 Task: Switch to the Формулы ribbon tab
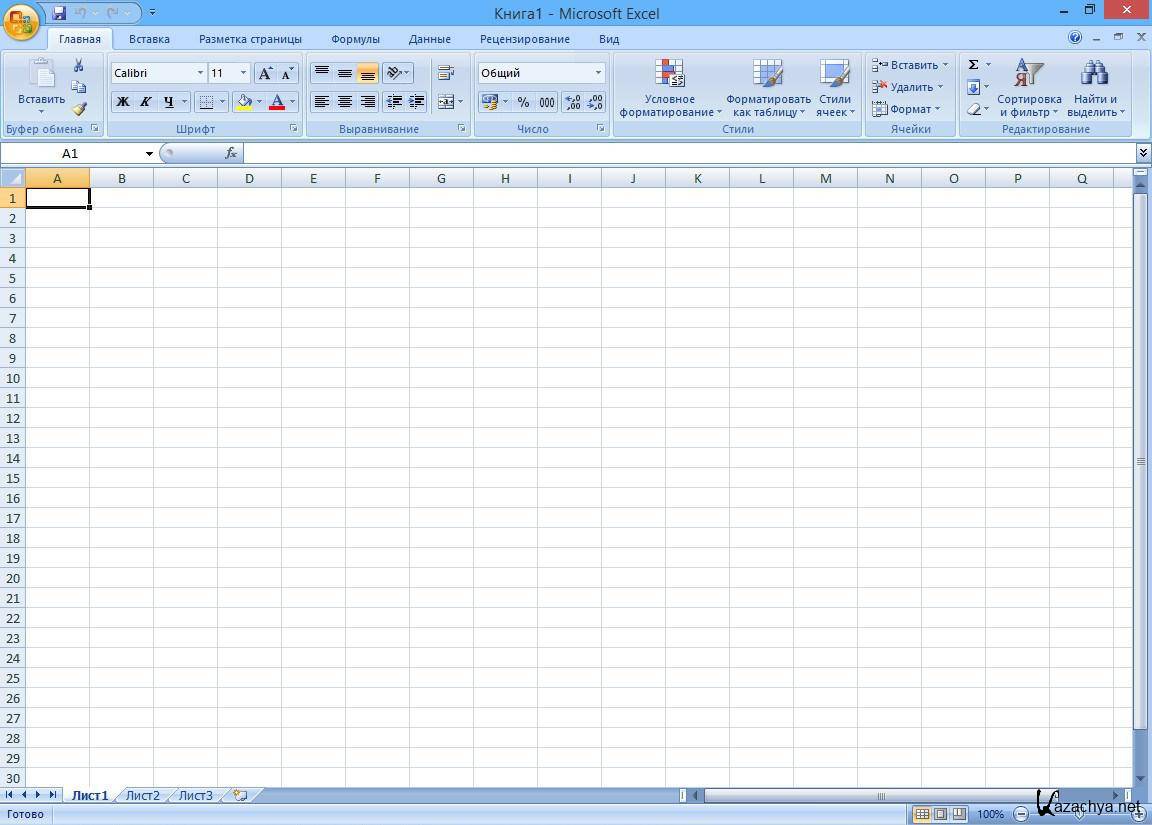tap(355, 39)
